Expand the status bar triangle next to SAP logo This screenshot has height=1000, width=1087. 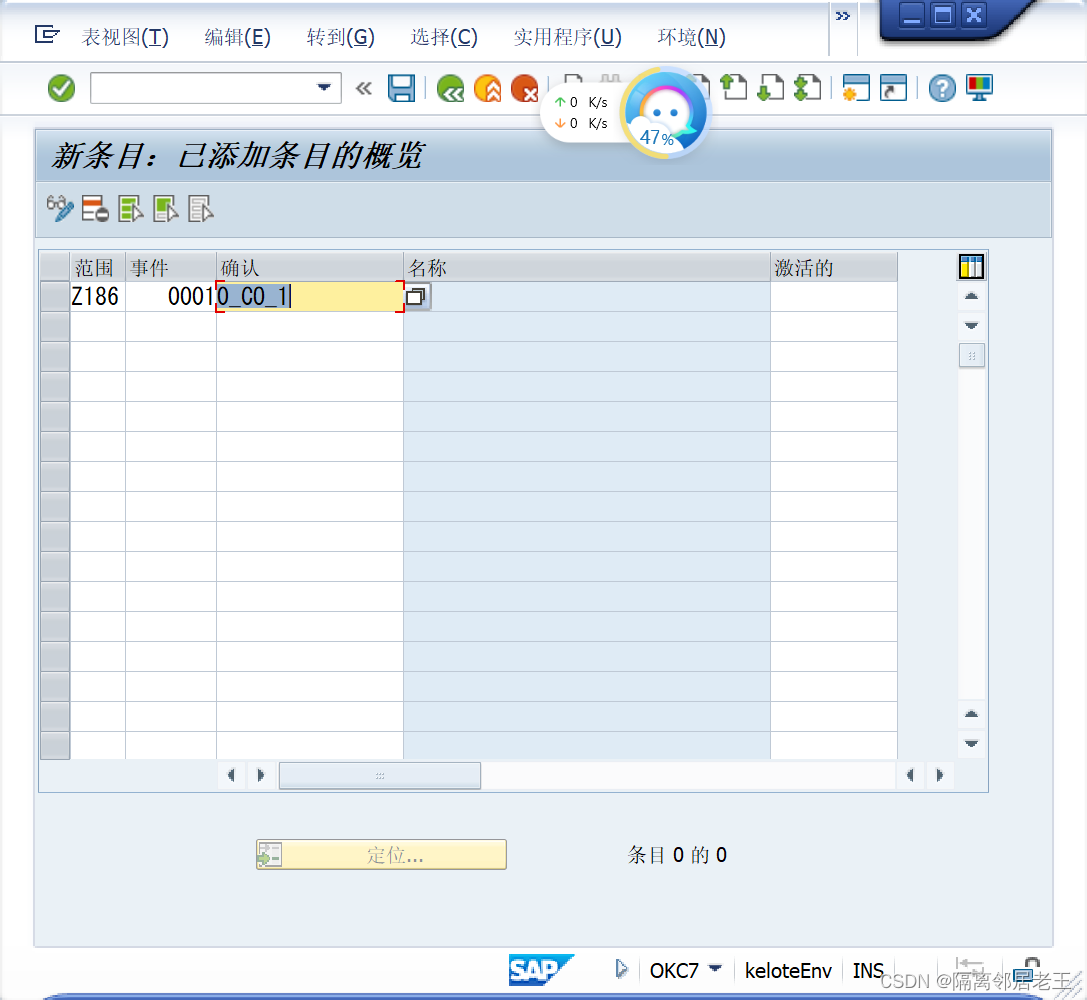coord(621,968)
